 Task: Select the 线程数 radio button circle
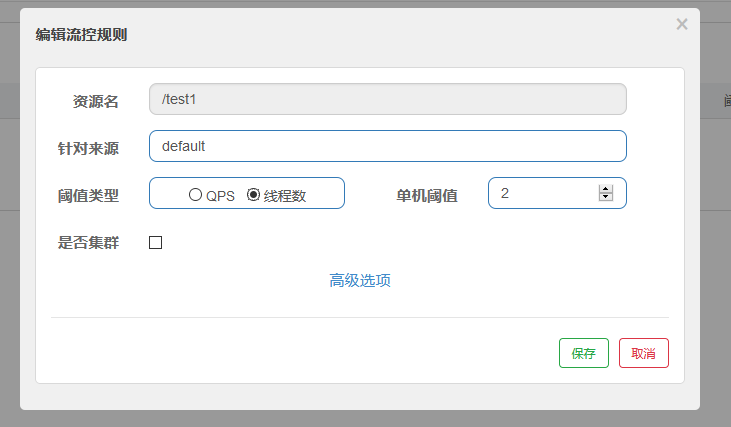coord(253,195)
